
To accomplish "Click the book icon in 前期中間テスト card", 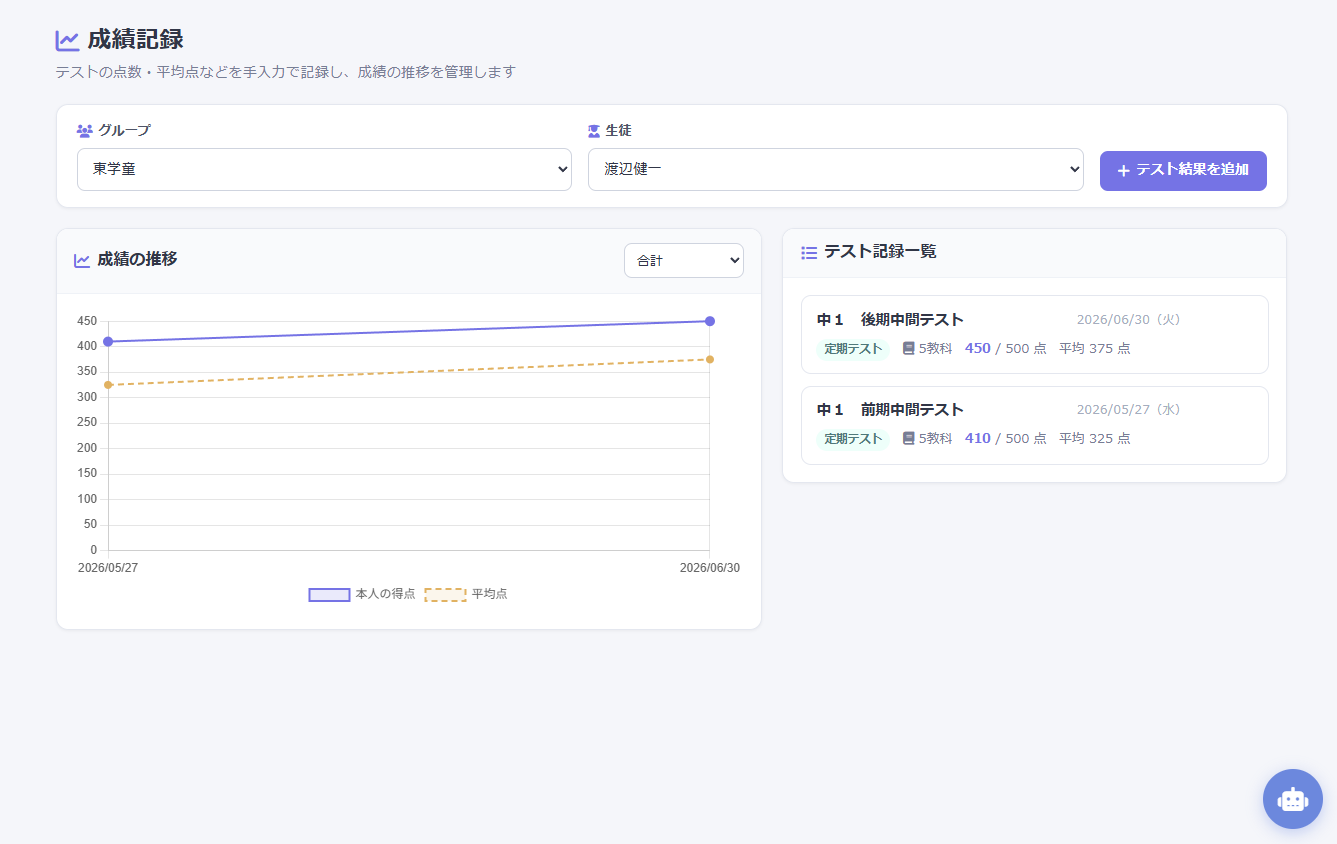I will pyautogui.click(x=908, y=438).
